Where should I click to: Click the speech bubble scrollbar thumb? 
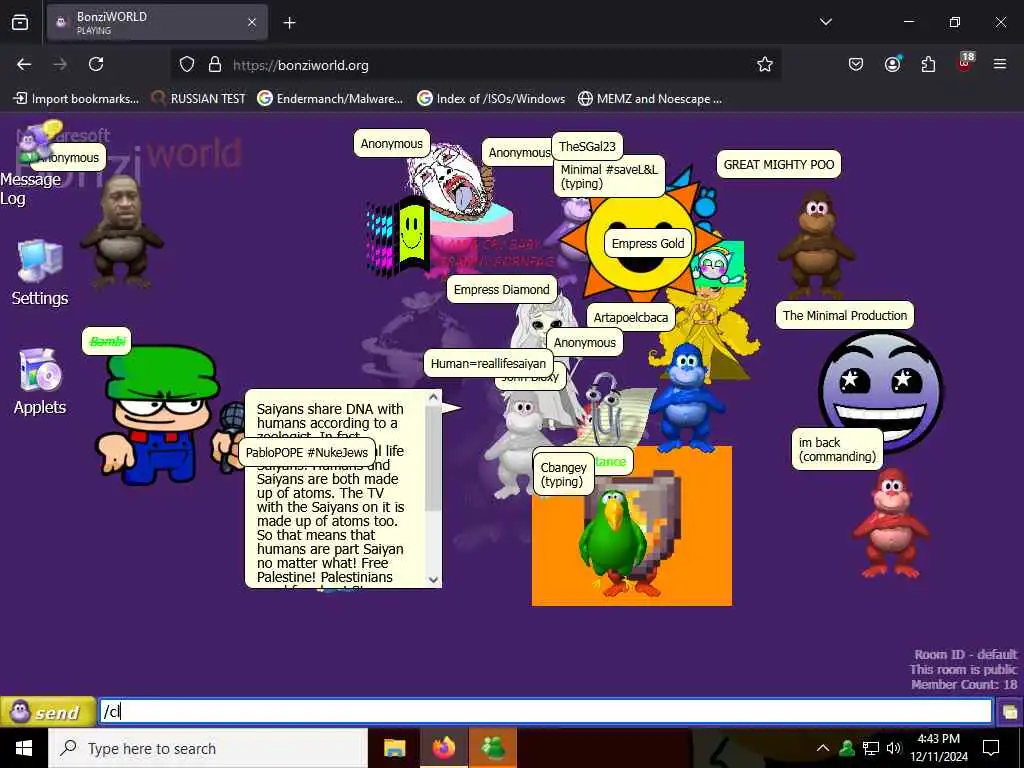pyautogui.click(x=434, y=457)
